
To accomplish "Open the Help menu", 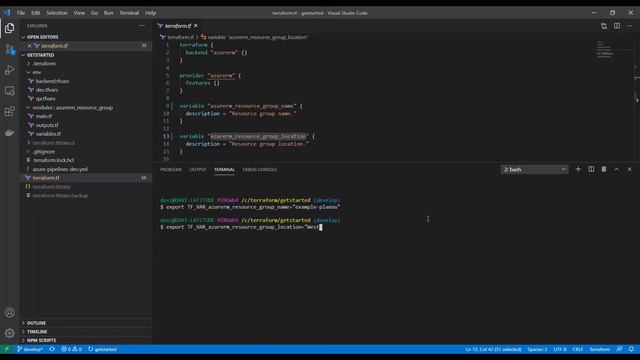I will point(151,13).
